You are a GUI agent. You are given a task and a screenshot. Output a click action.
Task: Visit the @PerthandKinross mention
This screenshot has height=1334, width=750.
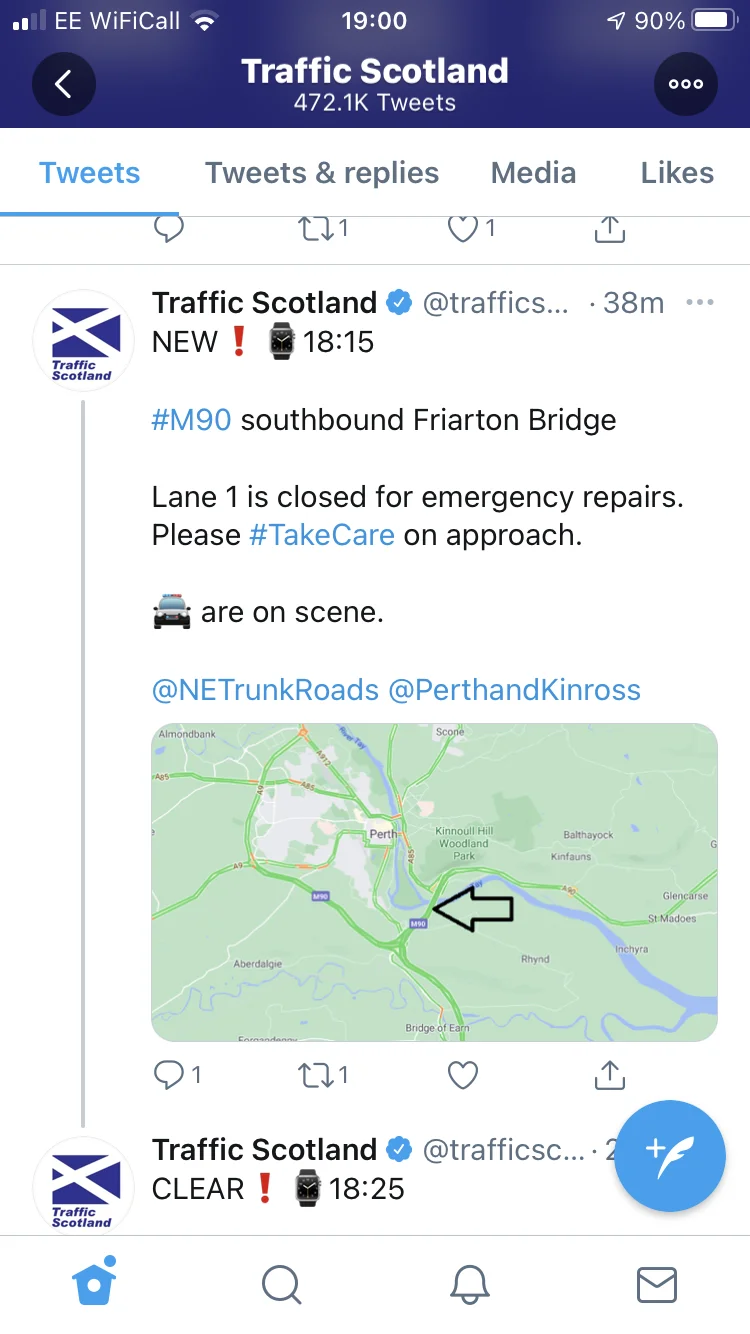point(514,690)
